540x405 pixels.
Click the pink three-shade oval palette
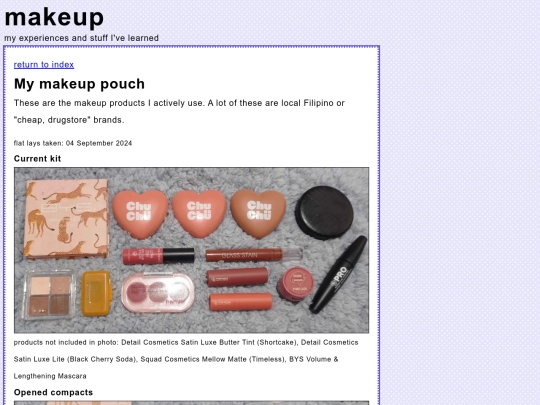click(x=158, y=292)
